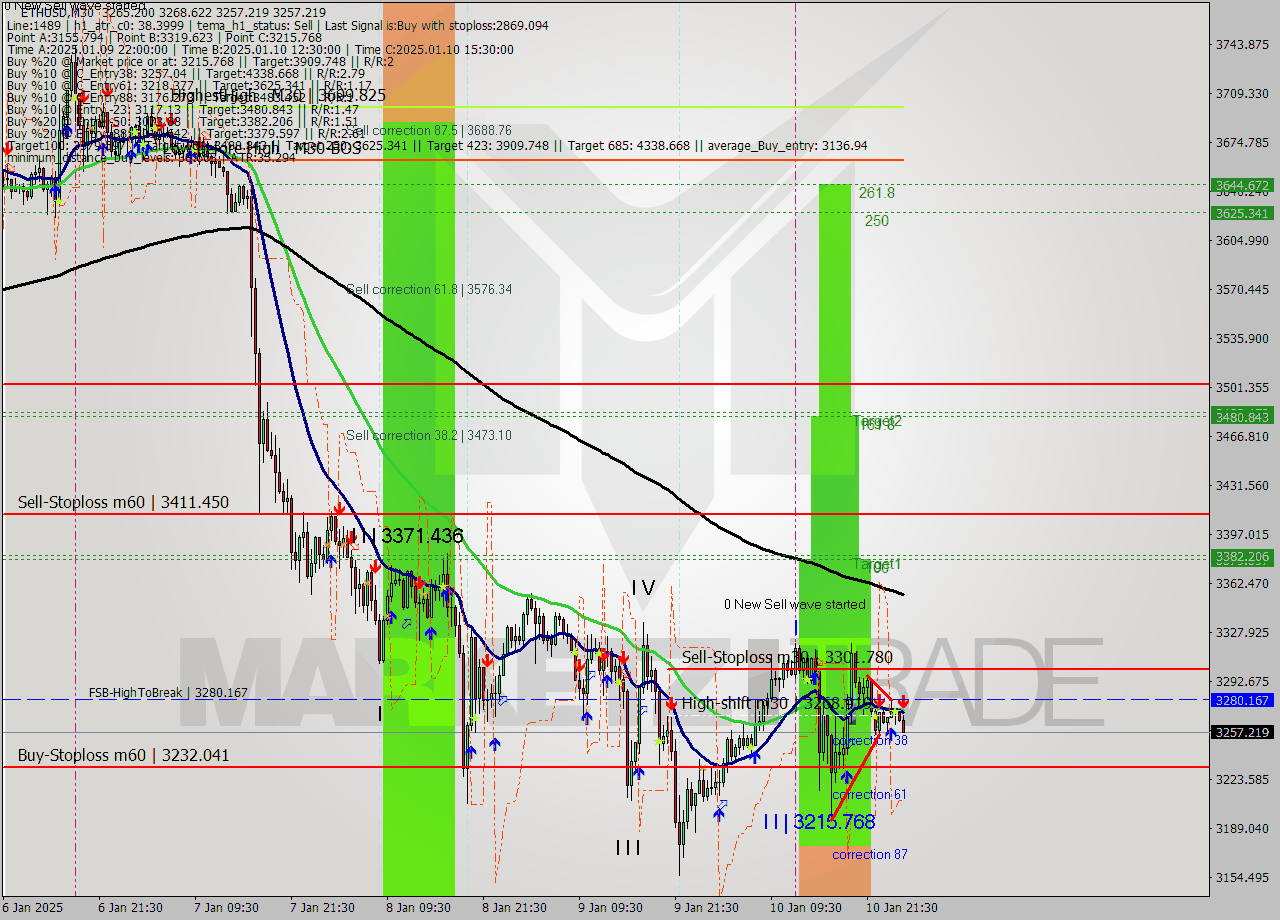The height and width of the screenshot is (920, 1280).
Task: Click time axis label '9 Jan 21:30'
Action: pos(706,907)
